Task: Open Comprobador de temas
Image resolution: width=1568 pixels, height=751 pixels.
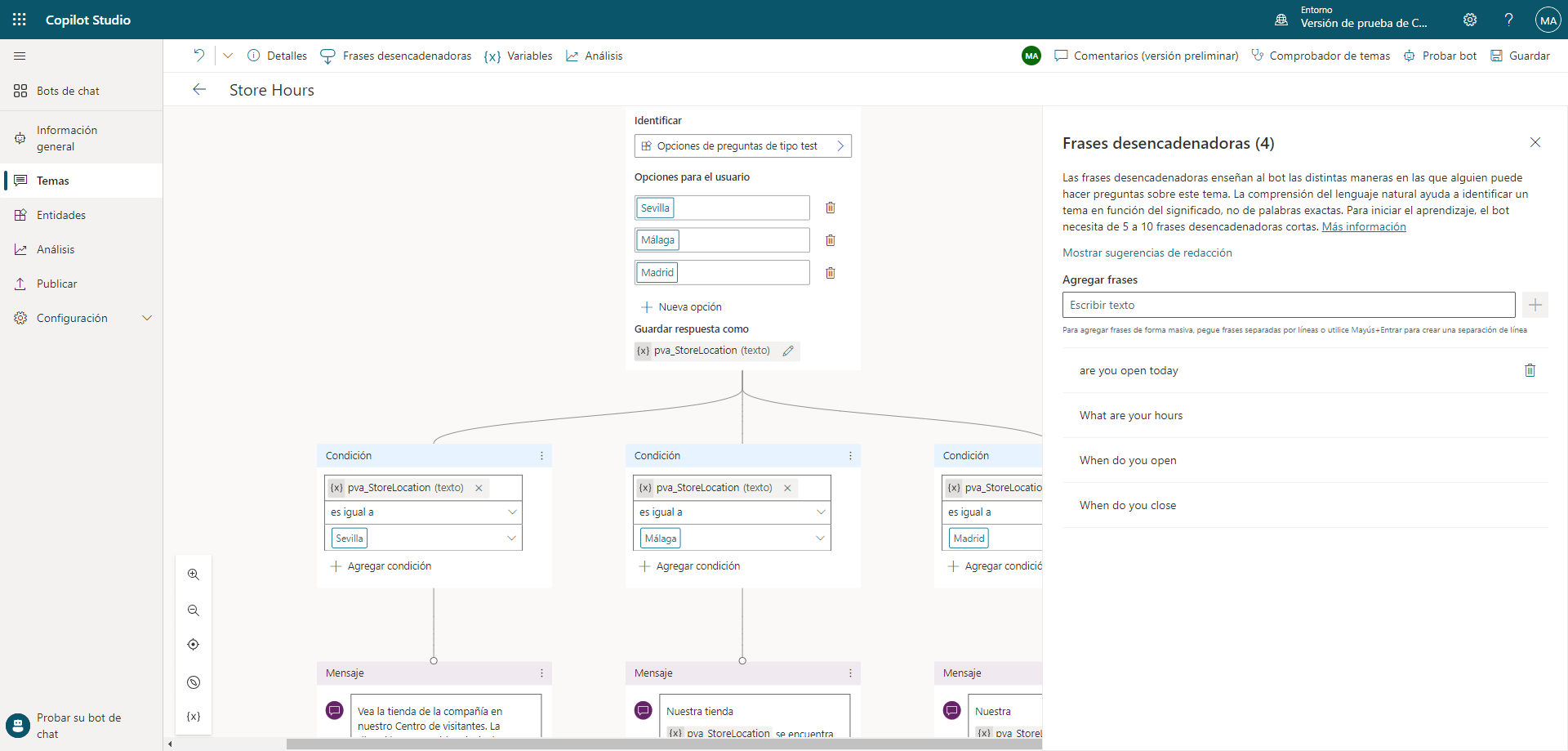Action: [1321, 56]
